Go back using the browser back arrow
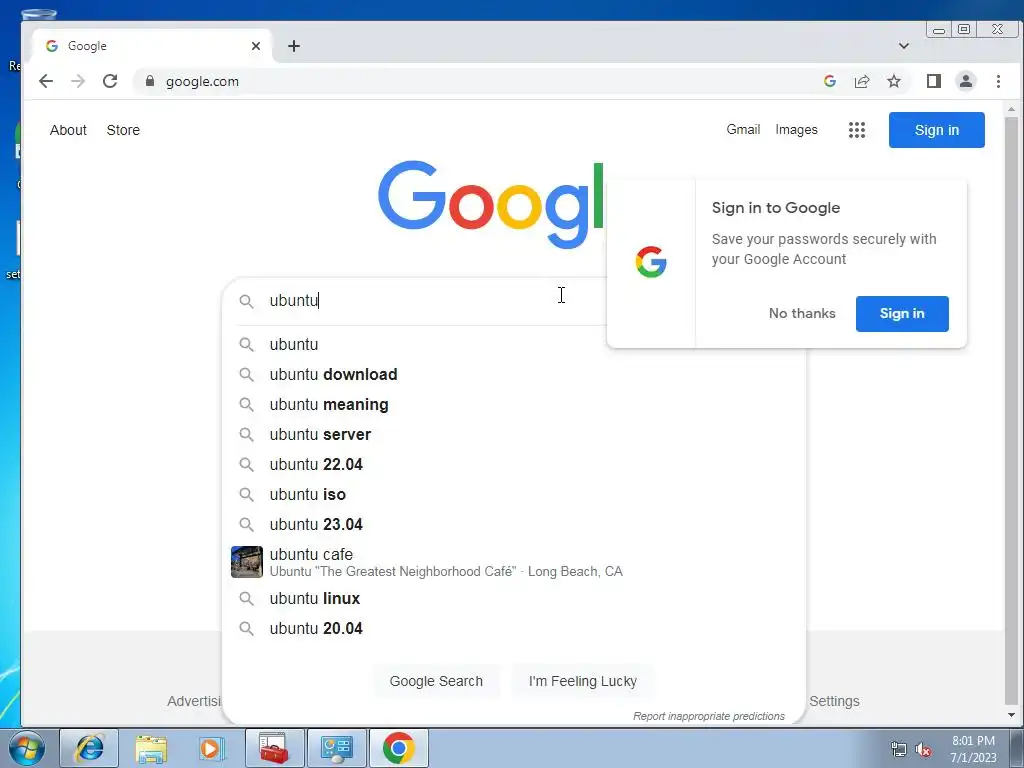The width and height of the screenshot is (1024, 768). click(46, 81)
